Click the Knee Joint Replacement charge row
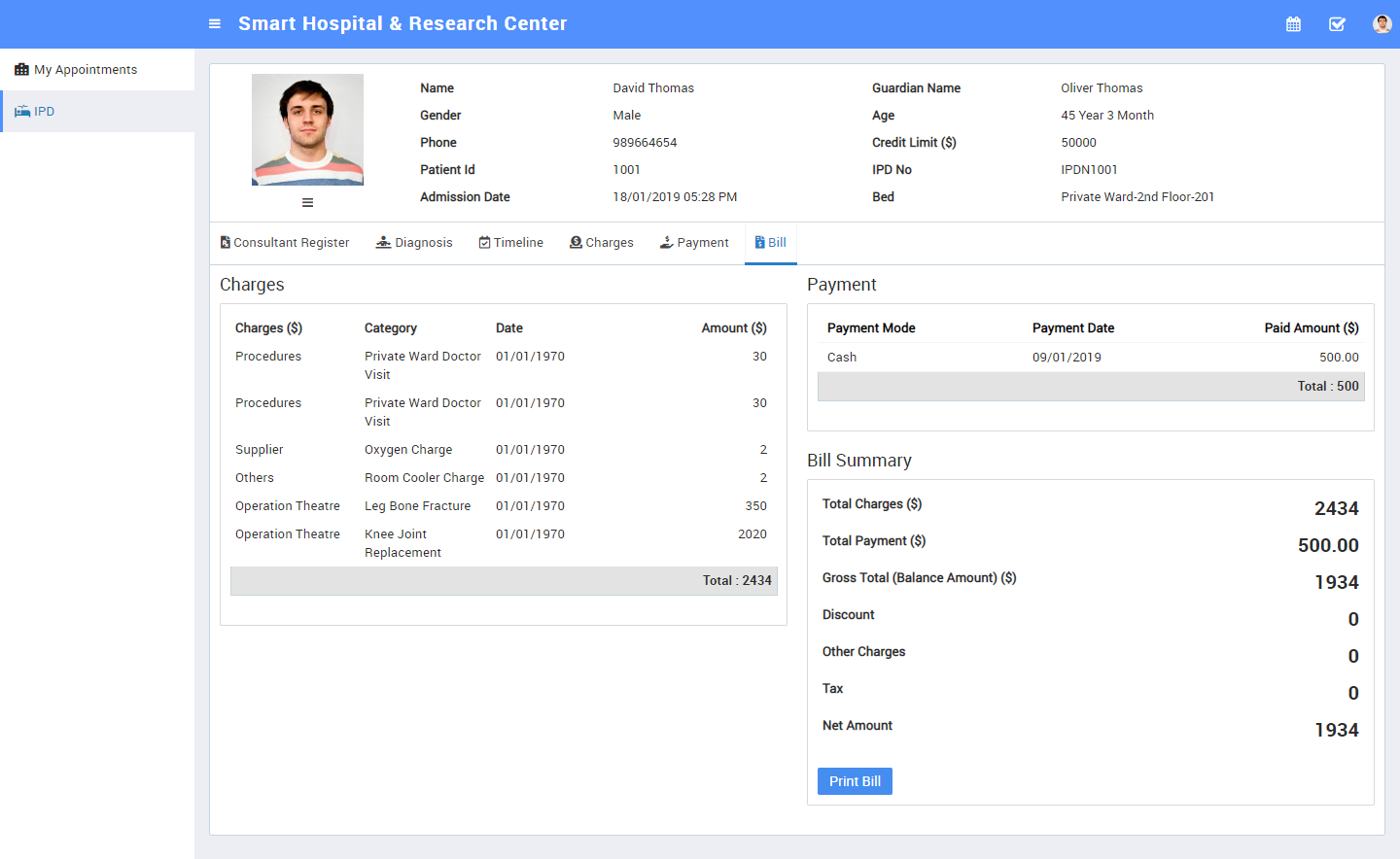Image resolution: width=1400 pixels, height=859 pixels. click(501, 543)
